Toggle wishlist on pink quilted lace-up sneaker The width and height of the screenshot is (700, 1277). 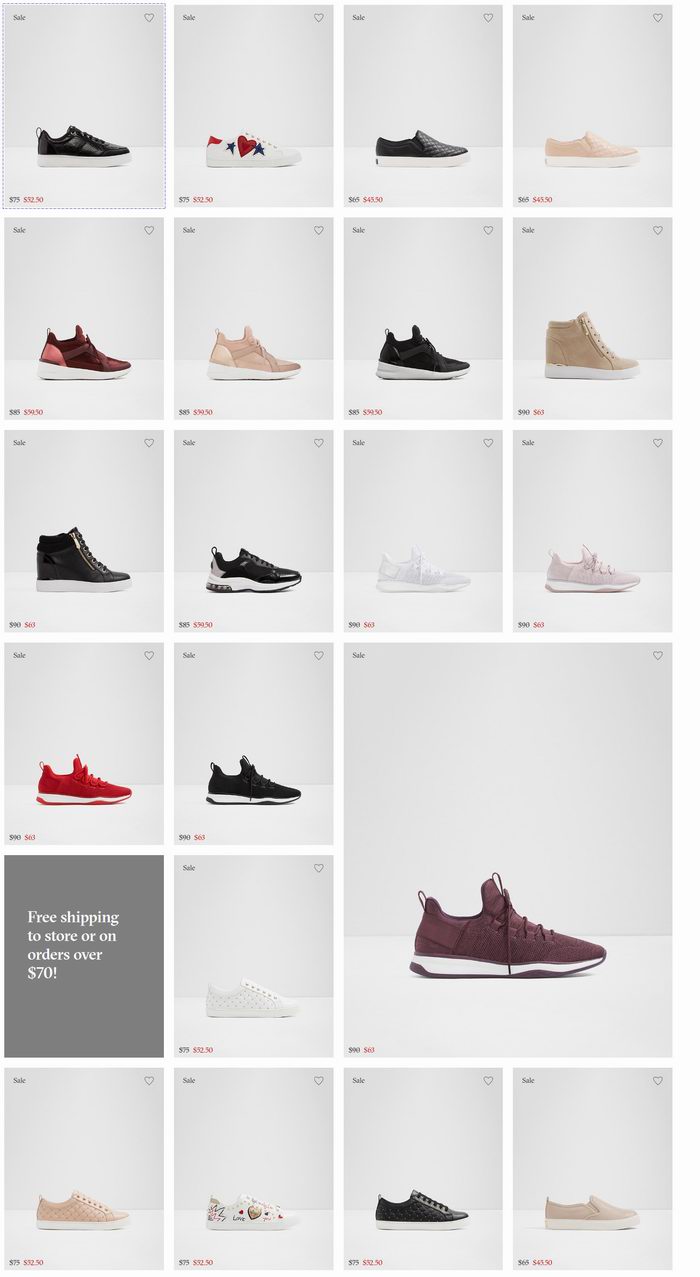(149, 1081)
